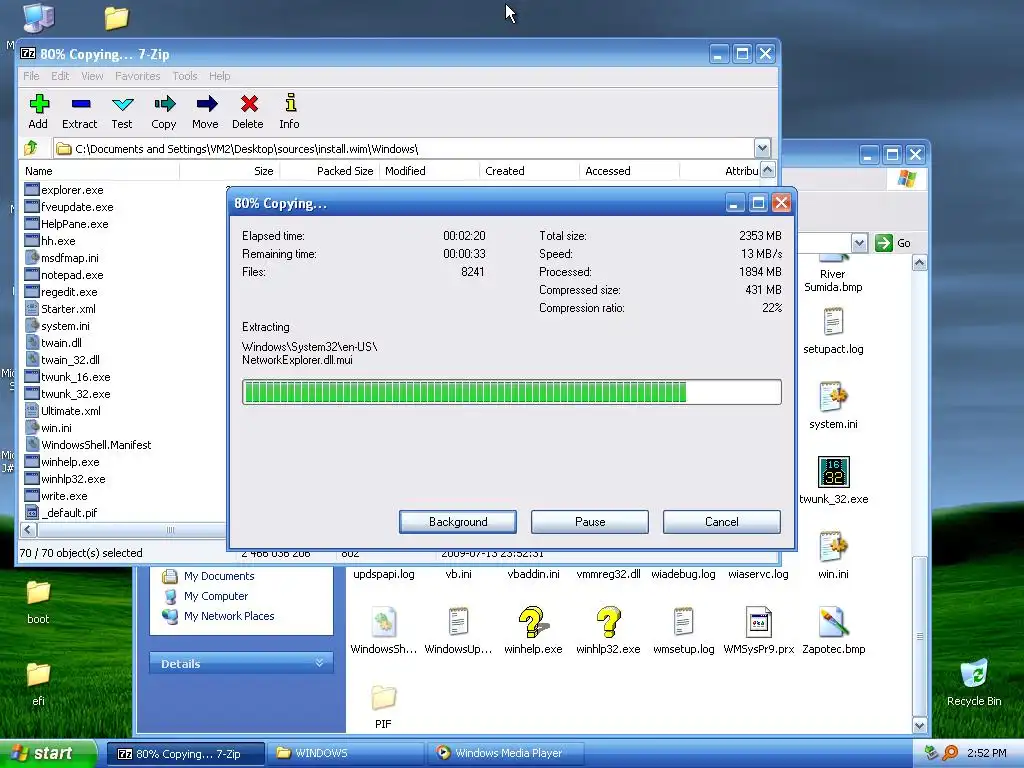
Task: Open the 7-Zip path dropdown
Action: tap(762, 148)
